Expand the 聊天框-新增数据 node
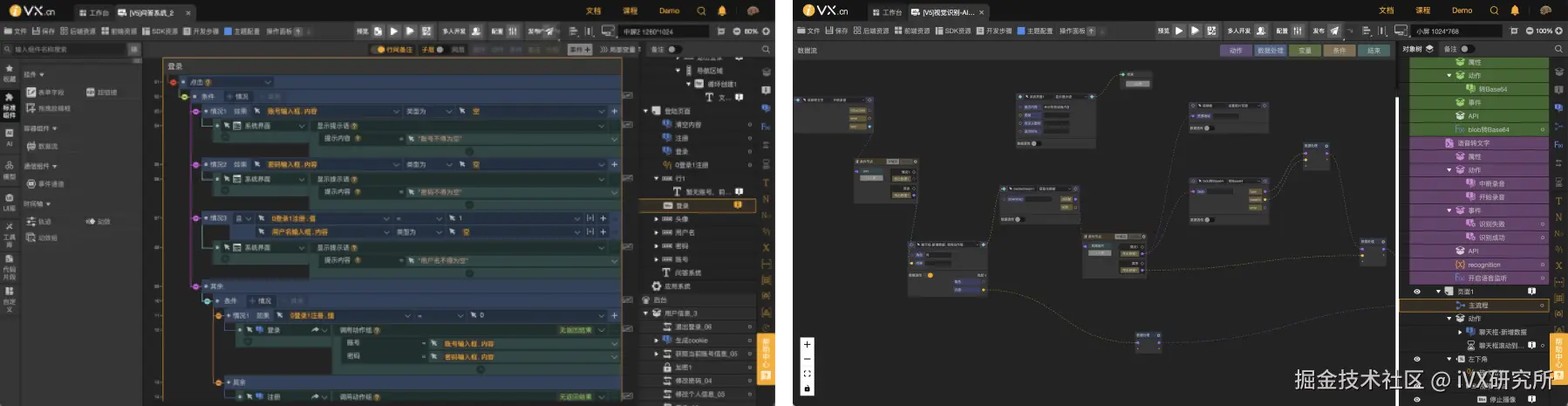This screenshot has height=406, width=1568. (1461, 332)
